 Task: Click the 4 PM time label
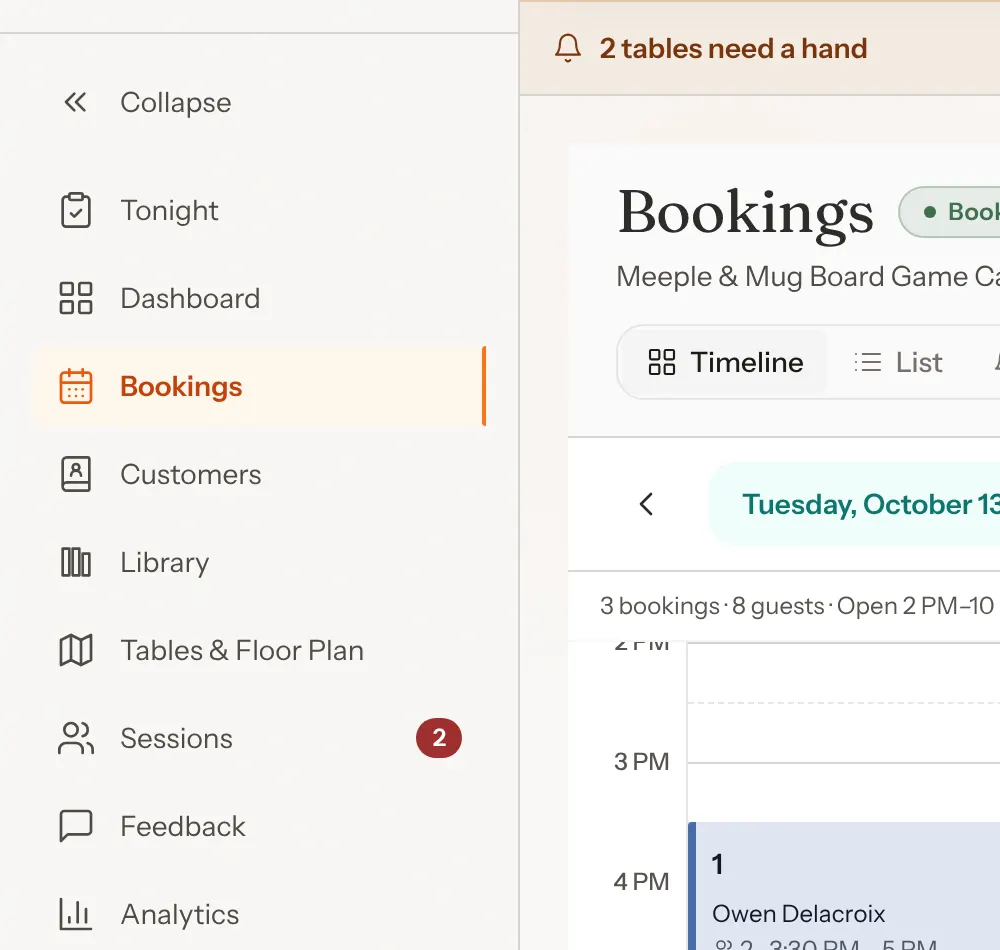tap(642, 881)
